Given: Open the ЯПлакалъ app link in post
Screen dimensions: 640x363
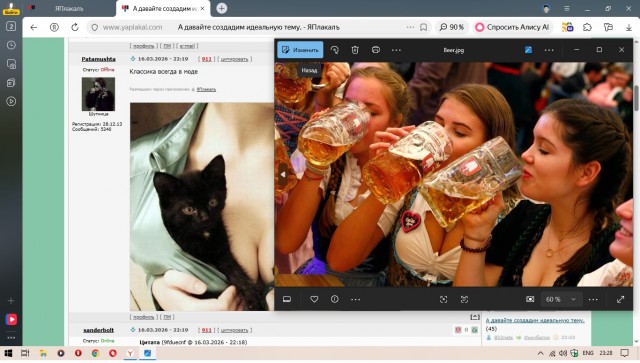Looking at the screenshot, I should [206, 89].
